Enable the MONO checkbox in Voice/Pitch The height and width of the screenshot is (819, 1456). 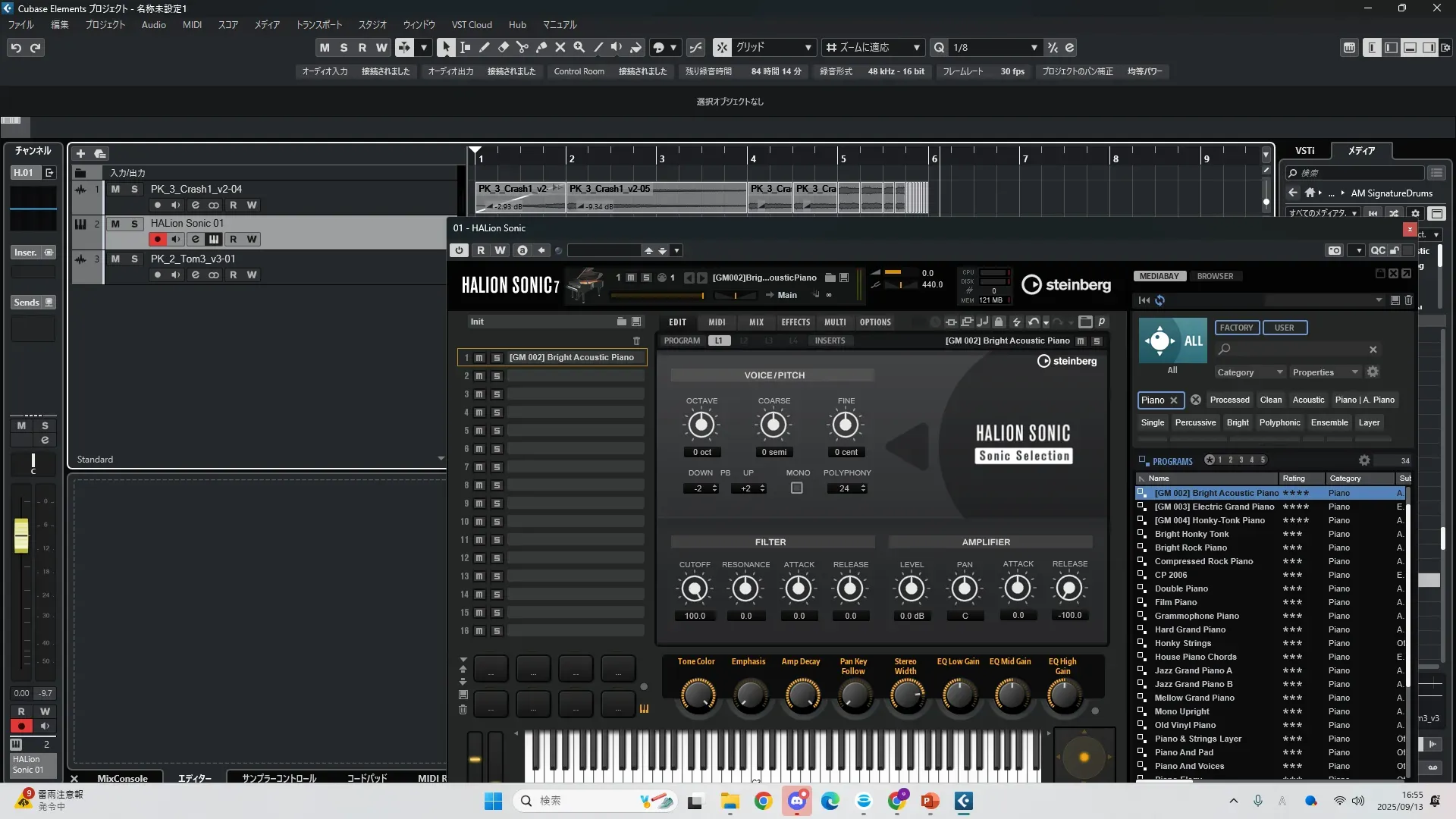(796, 489)
